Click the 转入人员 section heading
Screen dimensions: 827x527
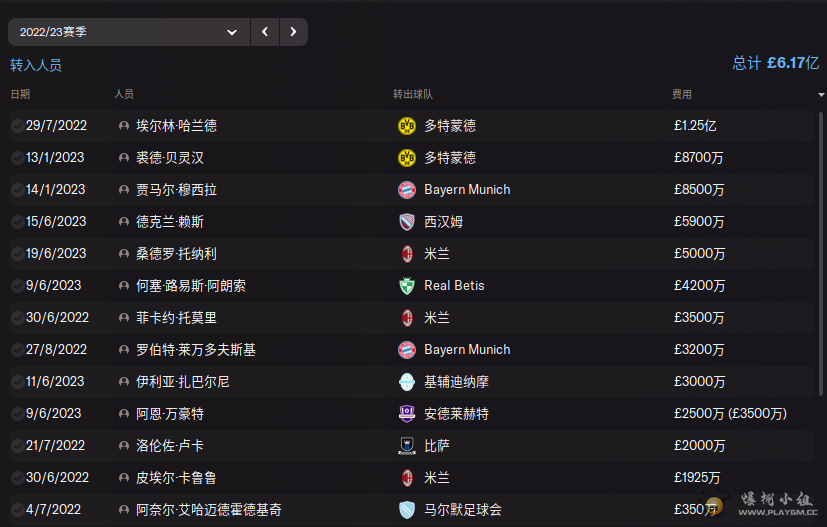36,65
